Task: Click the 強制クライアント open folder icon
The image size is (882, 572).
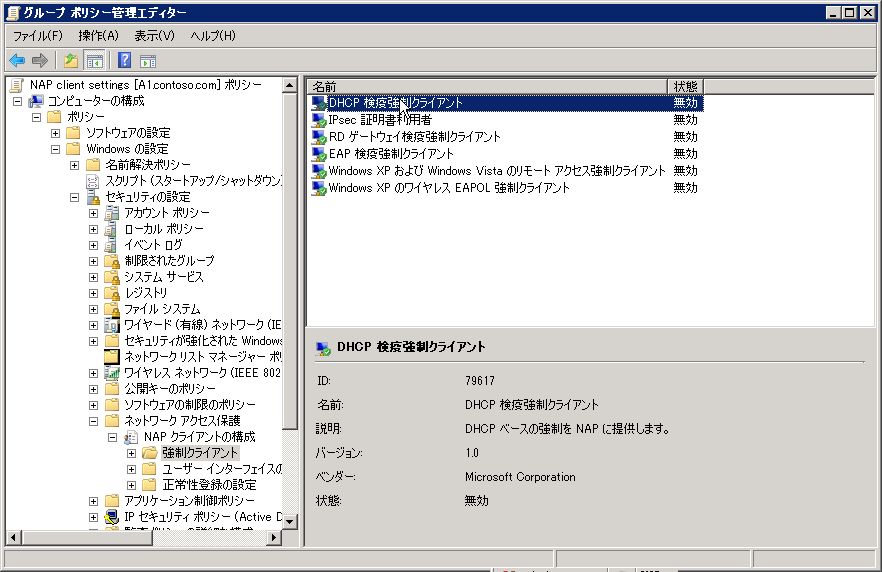Action: [x=150, y=453]
